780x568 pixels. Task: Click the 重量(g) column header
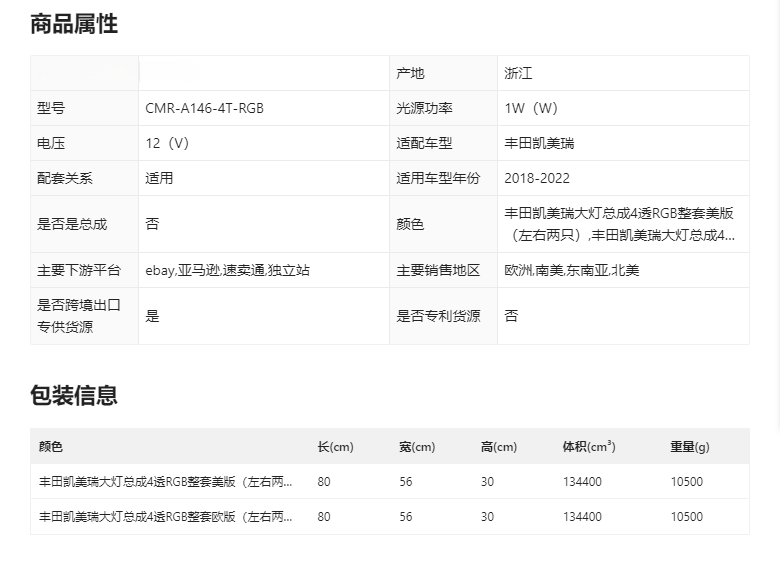690,447
